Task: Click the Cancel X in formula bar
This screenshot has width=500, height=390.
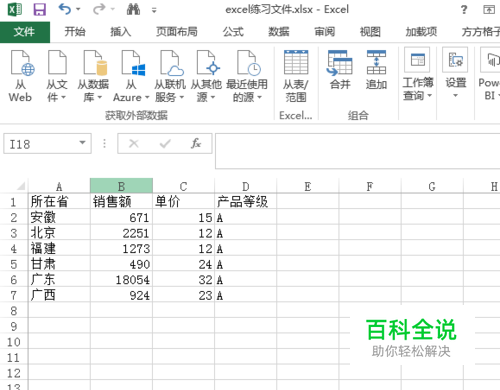Action: (x=134, y=144)
